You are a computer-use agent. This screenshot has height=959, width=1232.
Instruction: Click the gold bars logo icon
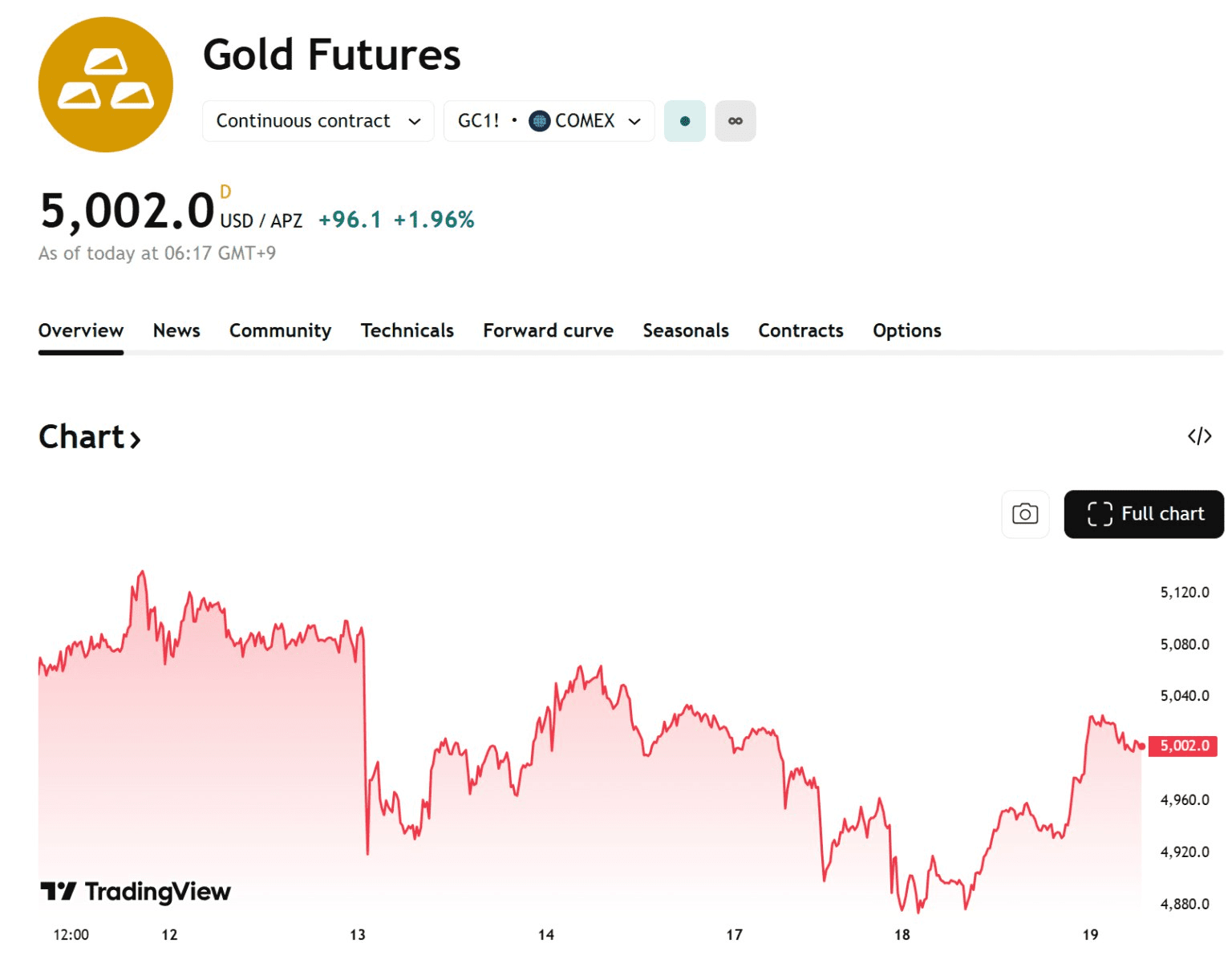coord(106,84)
